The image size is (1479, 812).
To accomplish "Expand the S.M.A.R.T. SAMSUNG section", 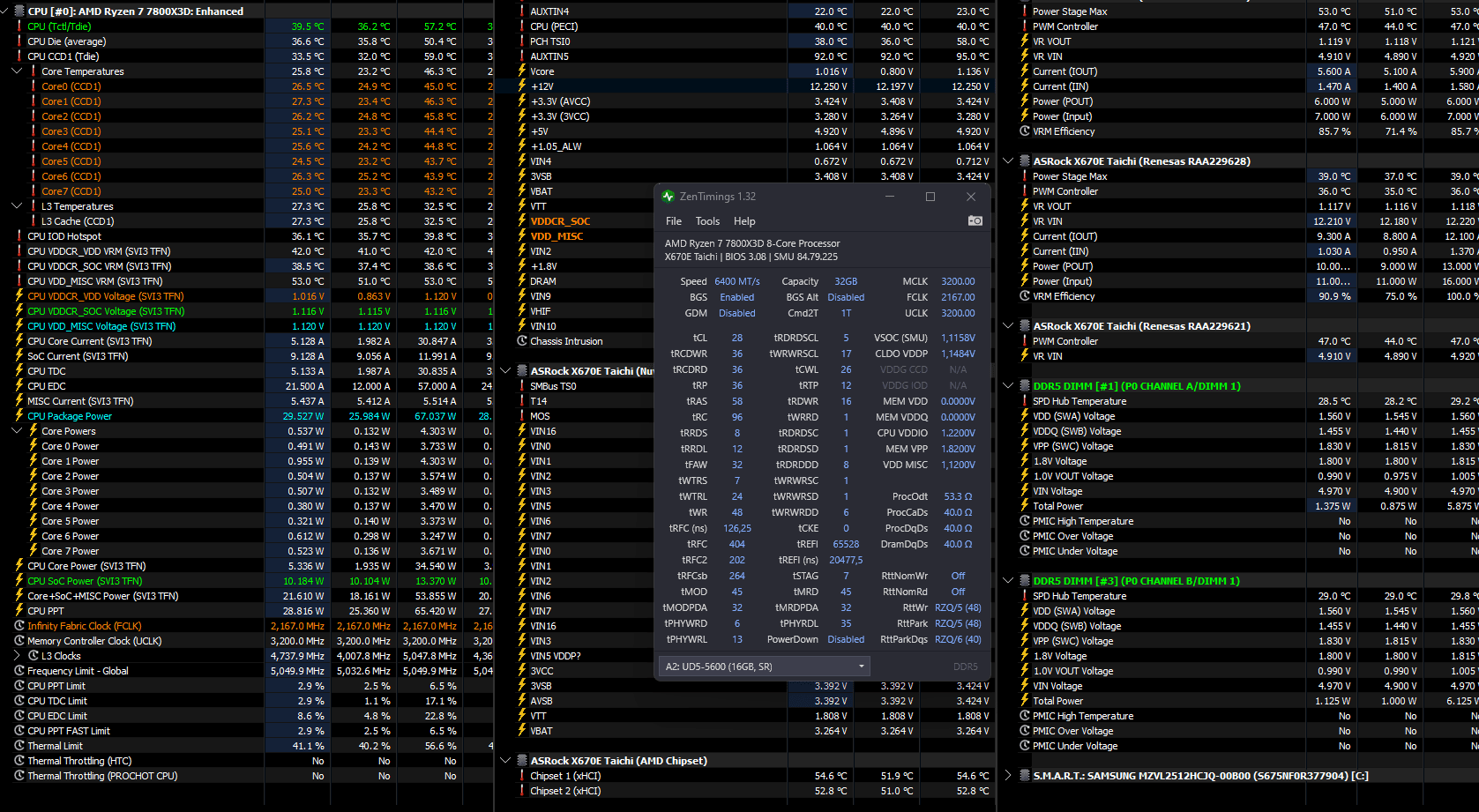I will [1008, 776].
